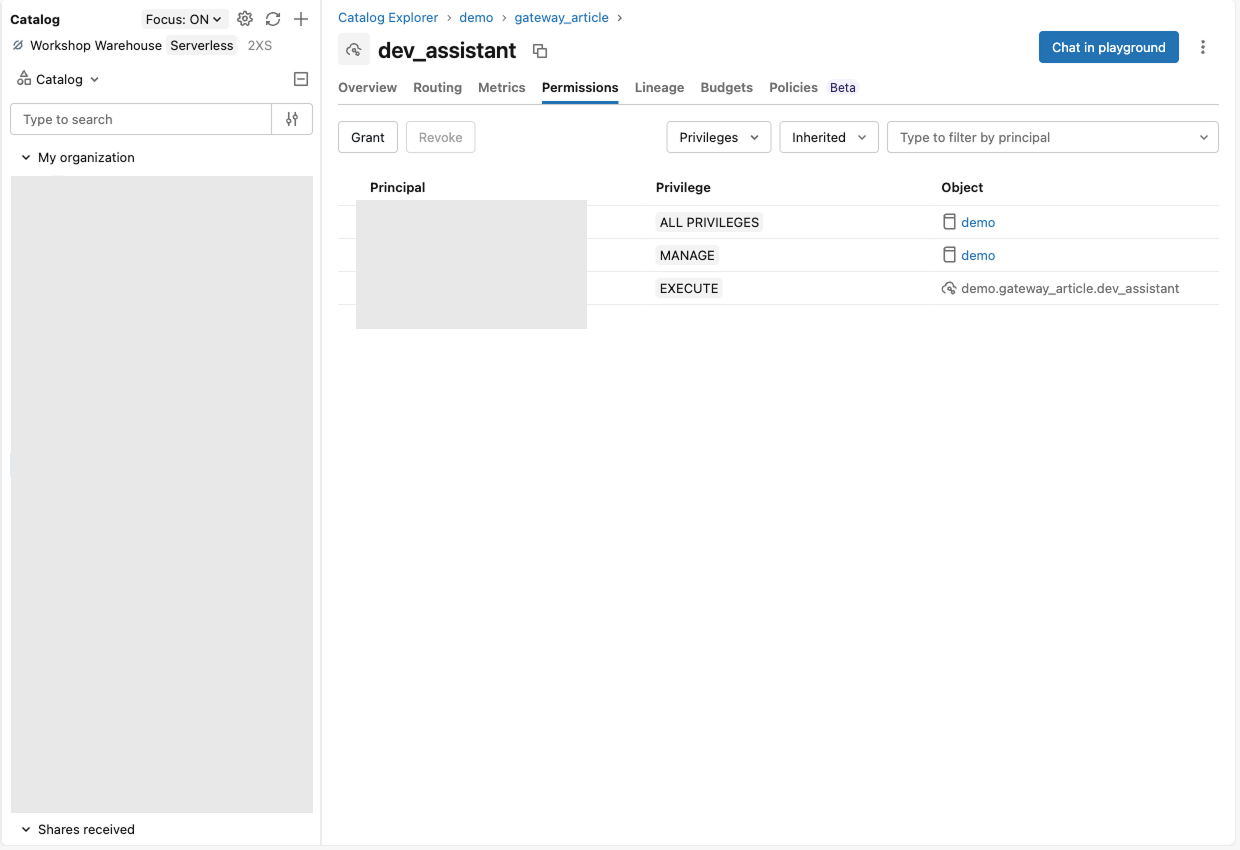
Task: Open the Inherited filter dropdown
Action: click(x=829, y=137)
